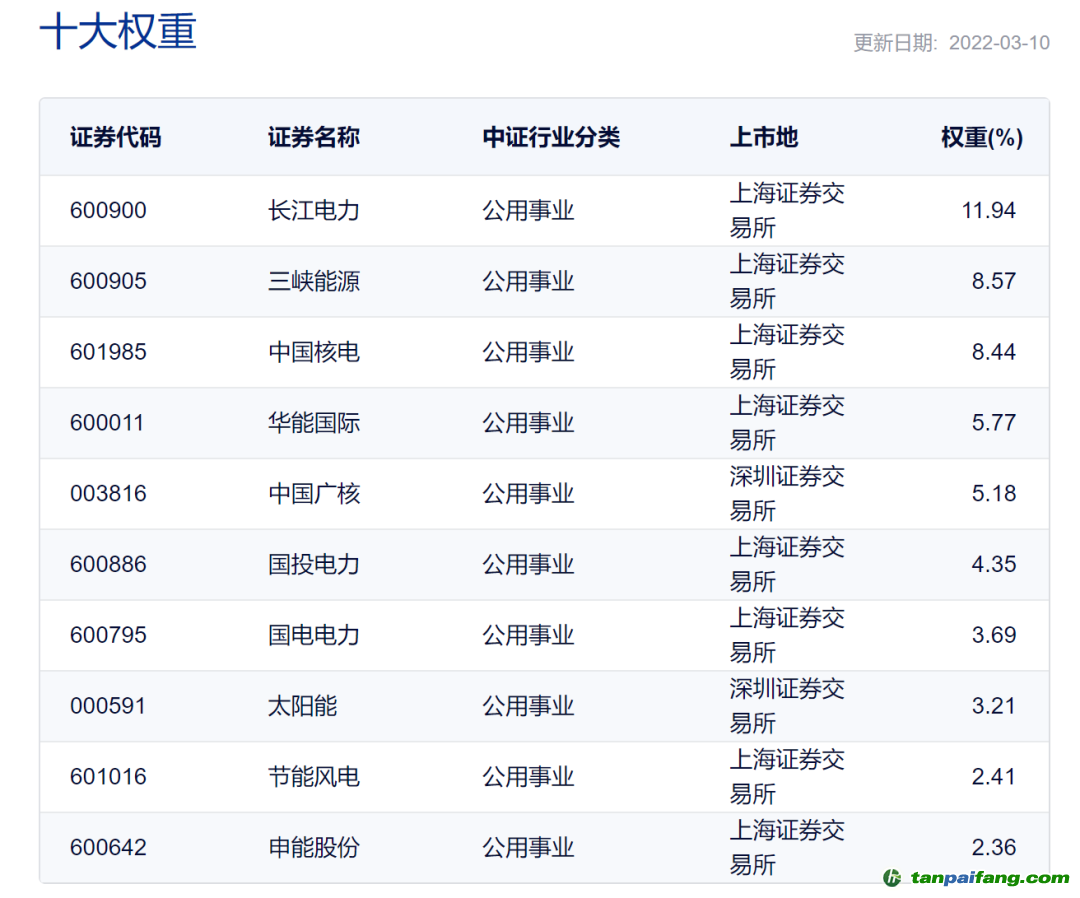Click the 更新日期 2022-03-10 text
1080x898 pixels.
tap(950, 43)
